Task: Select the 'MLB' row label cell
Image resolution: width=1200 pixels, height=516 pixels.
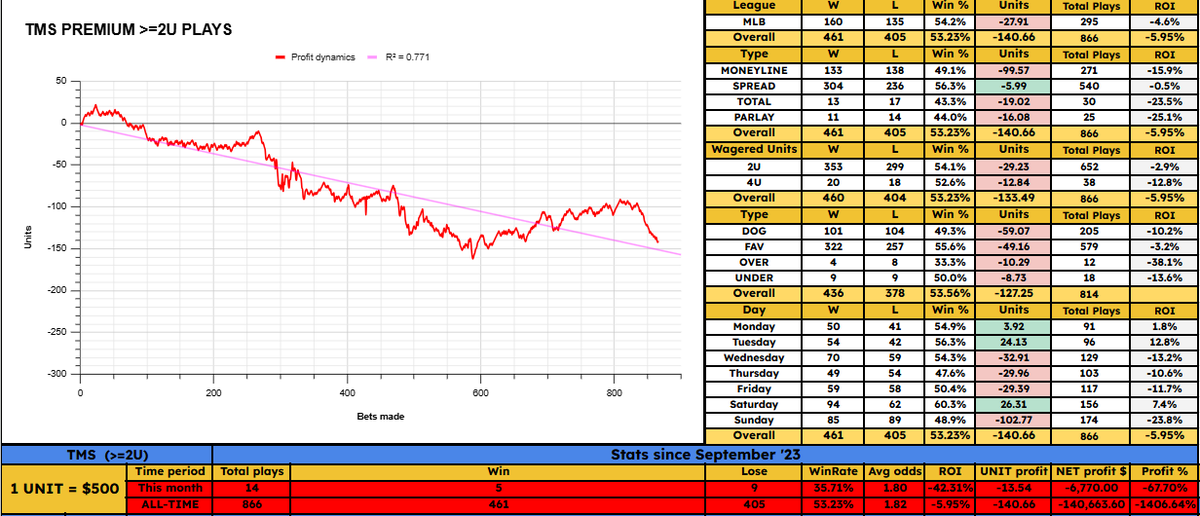Action: click(754, 21)
